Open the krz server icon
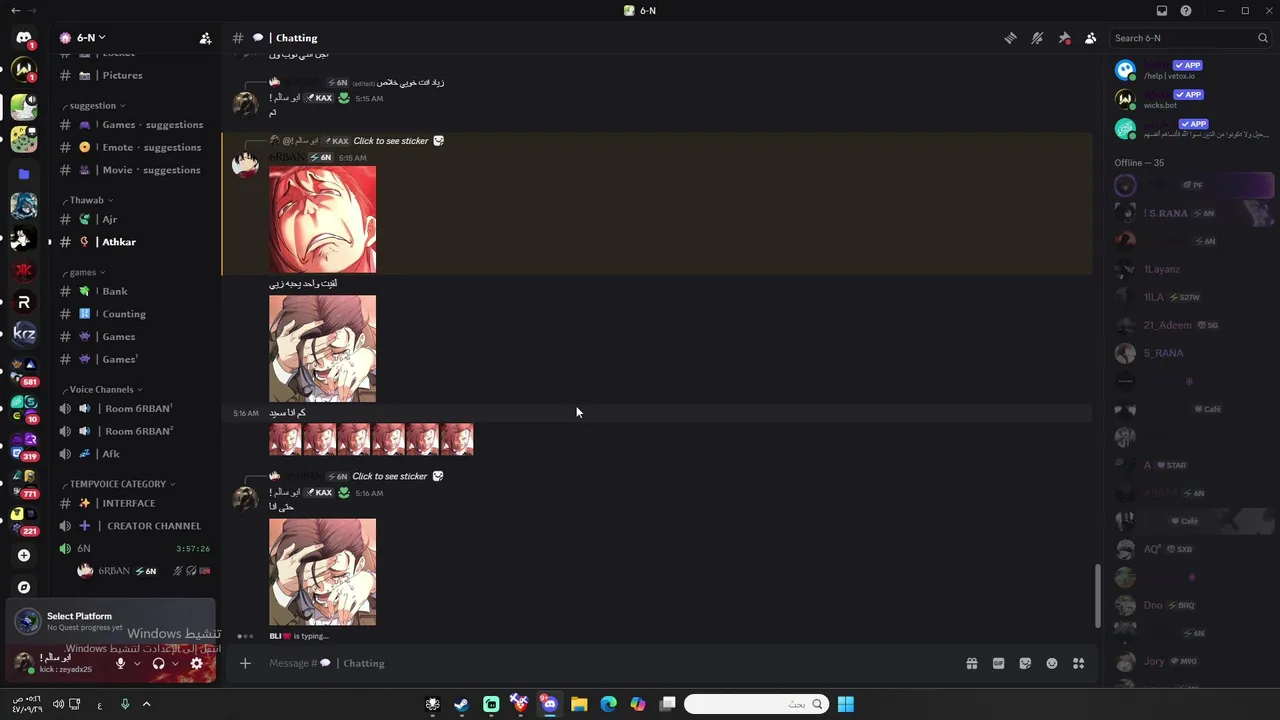Image resolution: width=1280 pixels, height=720 pixels. (24, 334)
